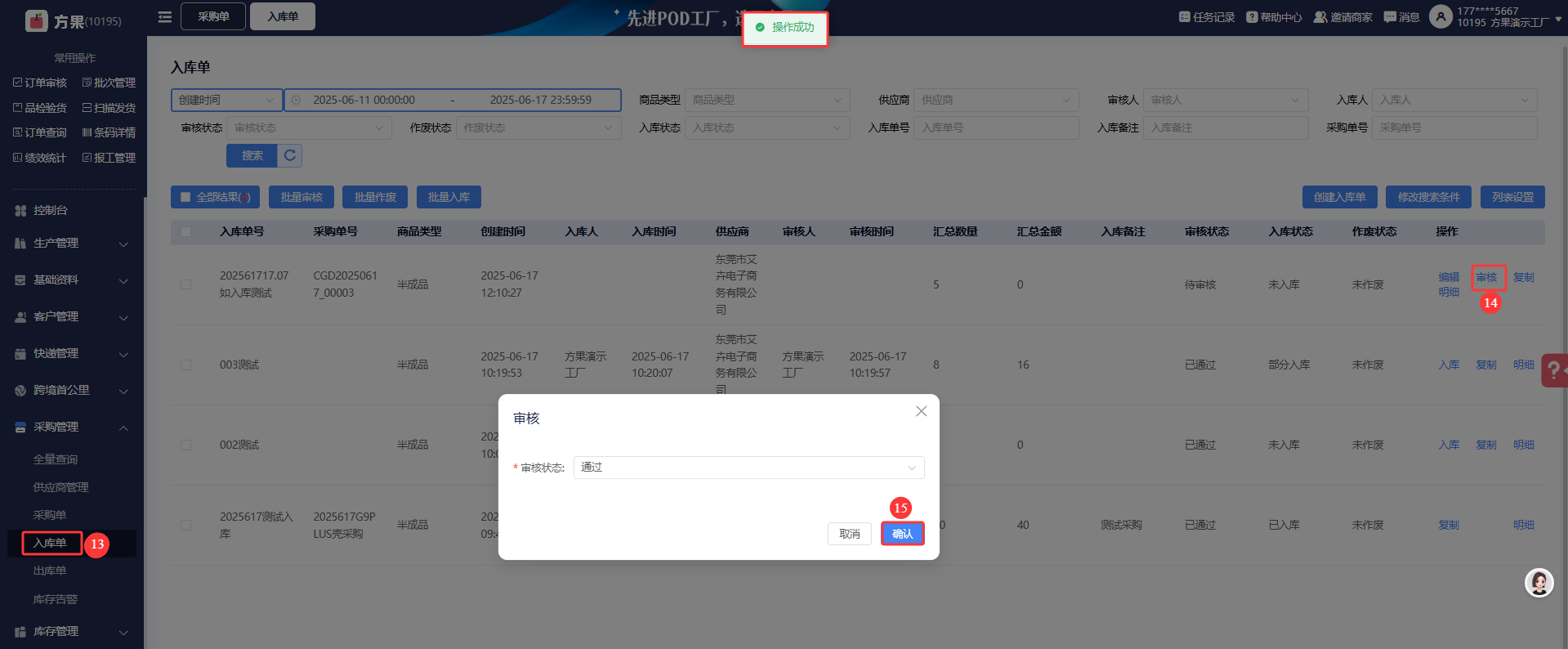
Task: Collapse 采购管理 in the sidebar
Action: click(72, 427)
